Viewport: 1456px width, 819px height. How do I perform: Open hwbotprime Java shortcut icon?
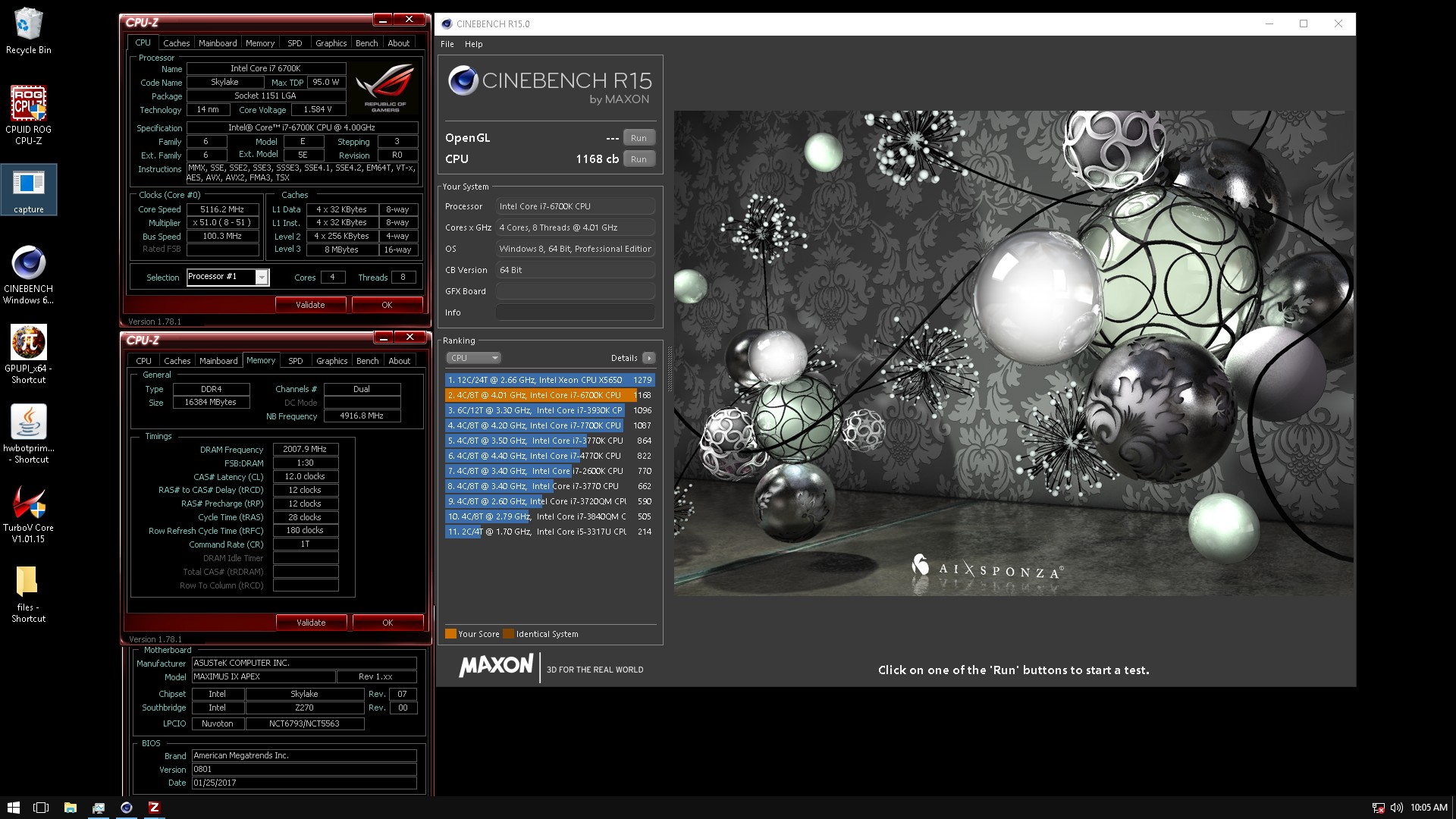tap(28, 434)
